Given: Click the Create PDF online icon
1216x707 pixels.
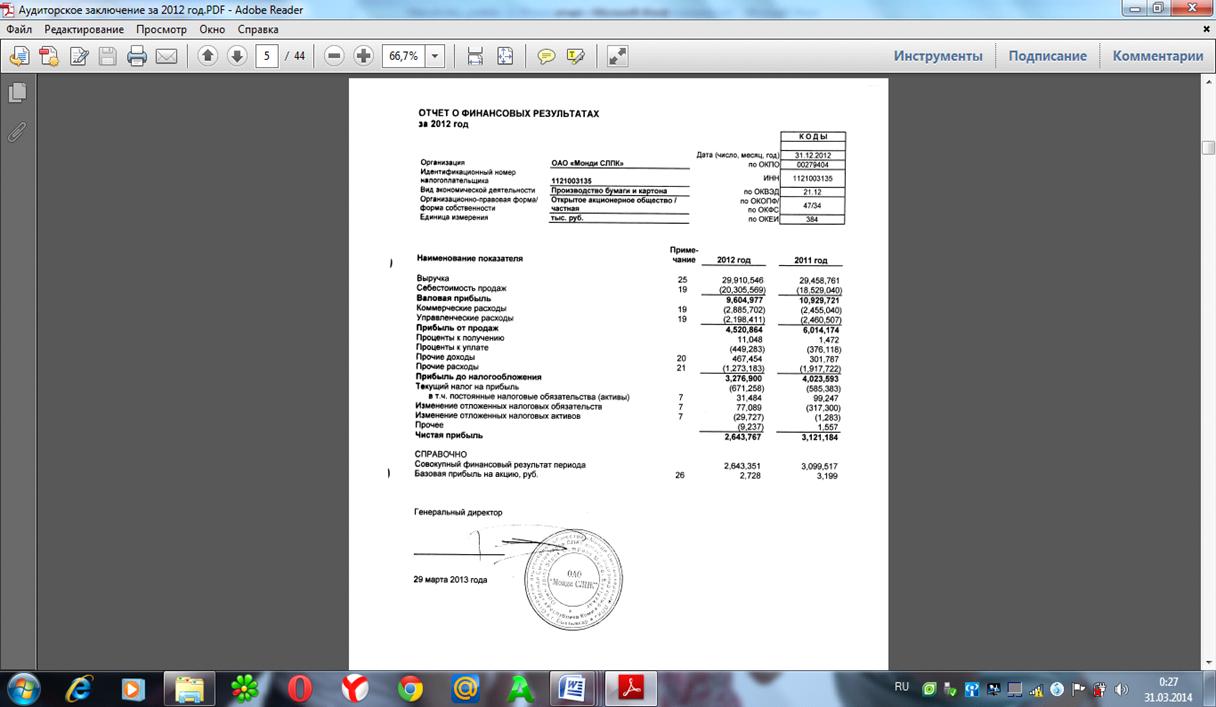Looking at the screenshot, I should coord(48,56).
